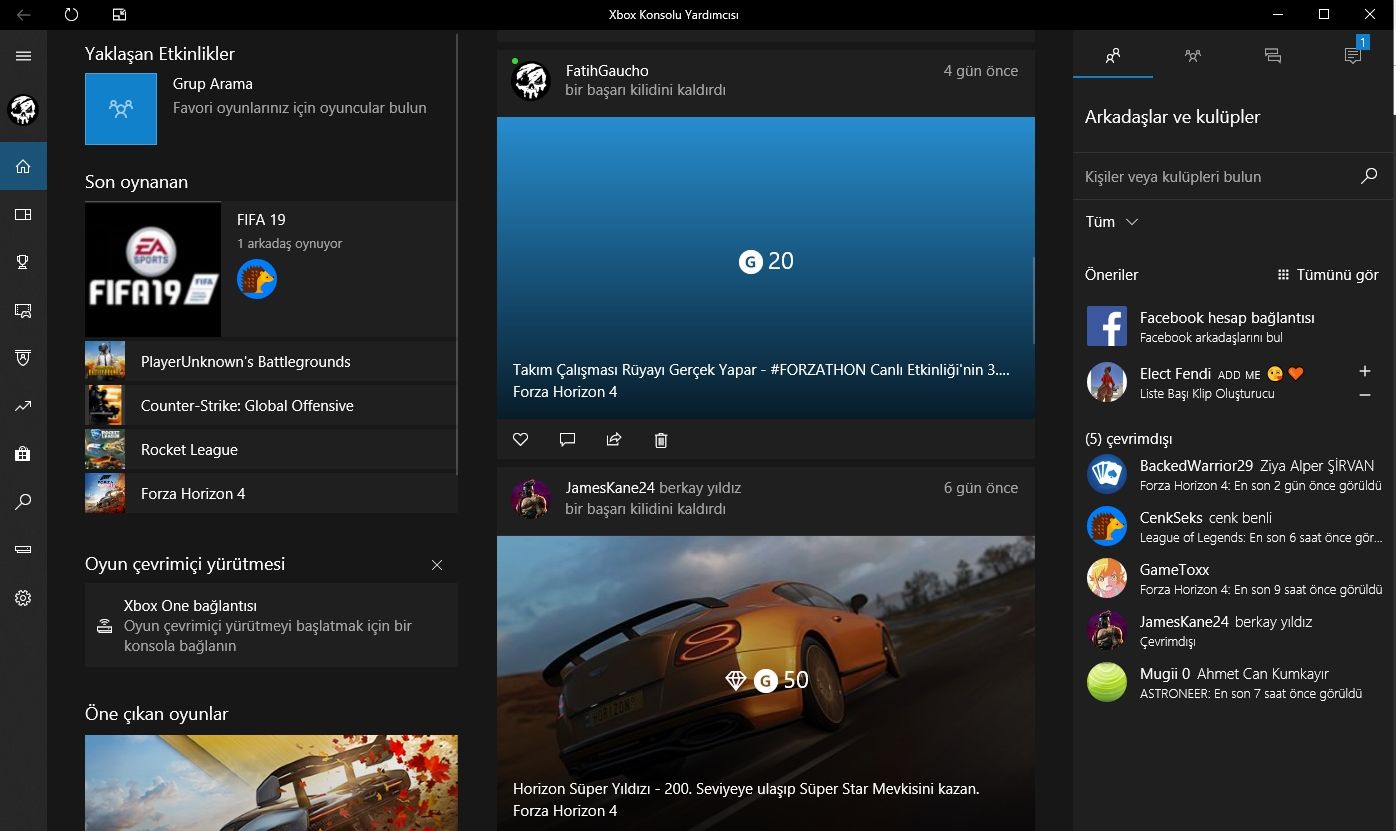Open your profile from the sidebar avatar
The image size is (1396, 831).
coord(23,110)
